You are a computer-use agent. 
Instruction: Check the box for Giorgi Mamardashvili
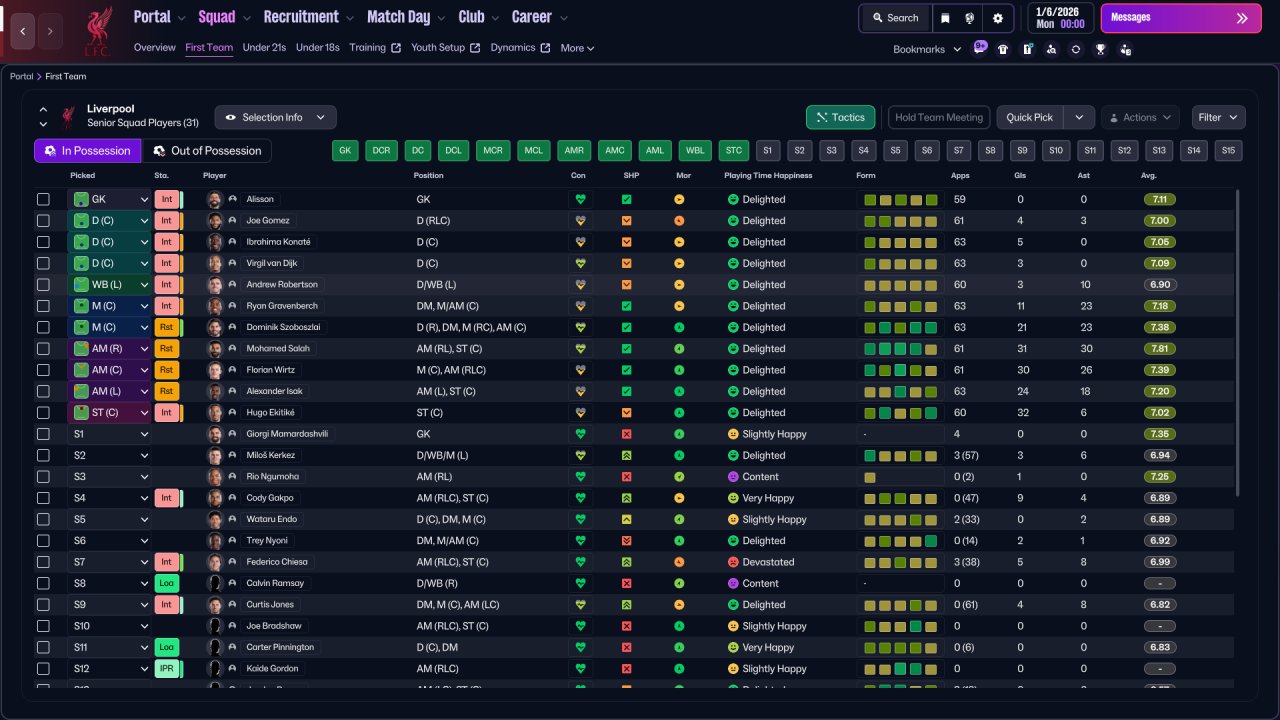(x=43, y=434)
